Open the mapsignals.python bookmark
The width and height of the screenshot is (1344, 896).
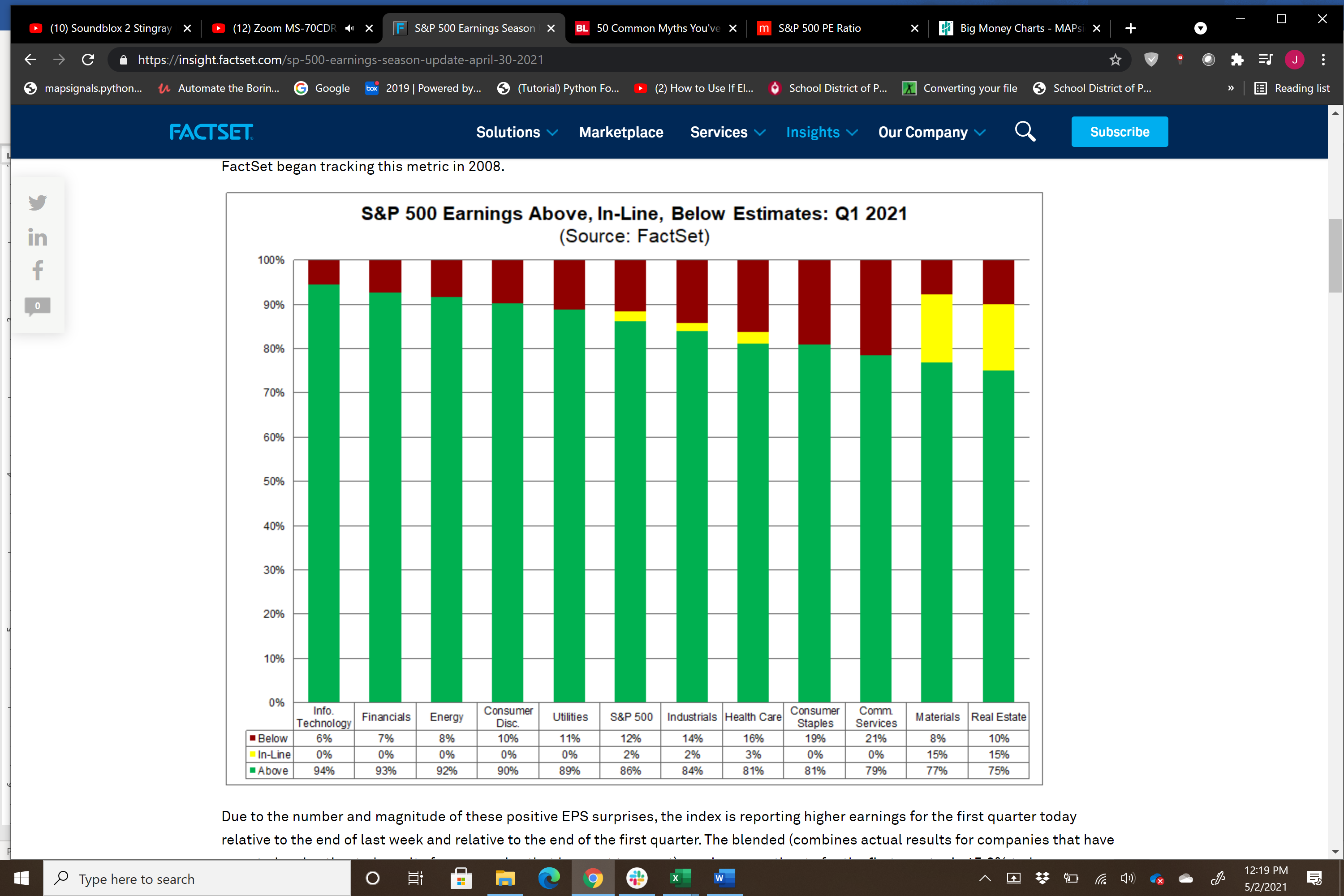83,88
